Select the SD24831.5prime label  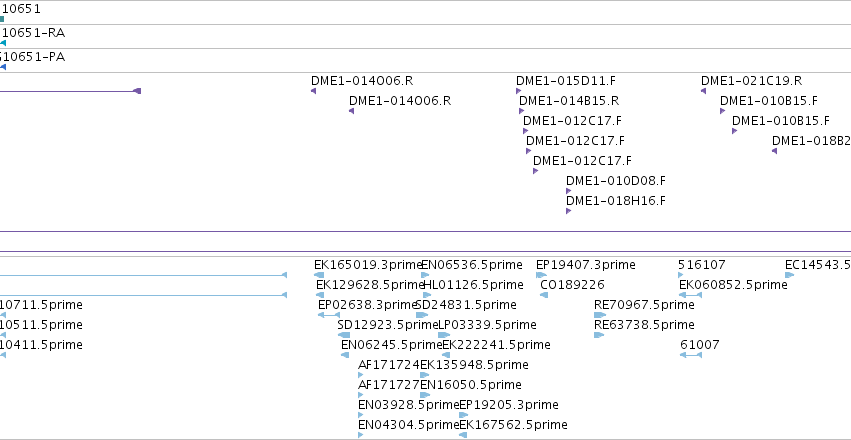tap(466, 305)
